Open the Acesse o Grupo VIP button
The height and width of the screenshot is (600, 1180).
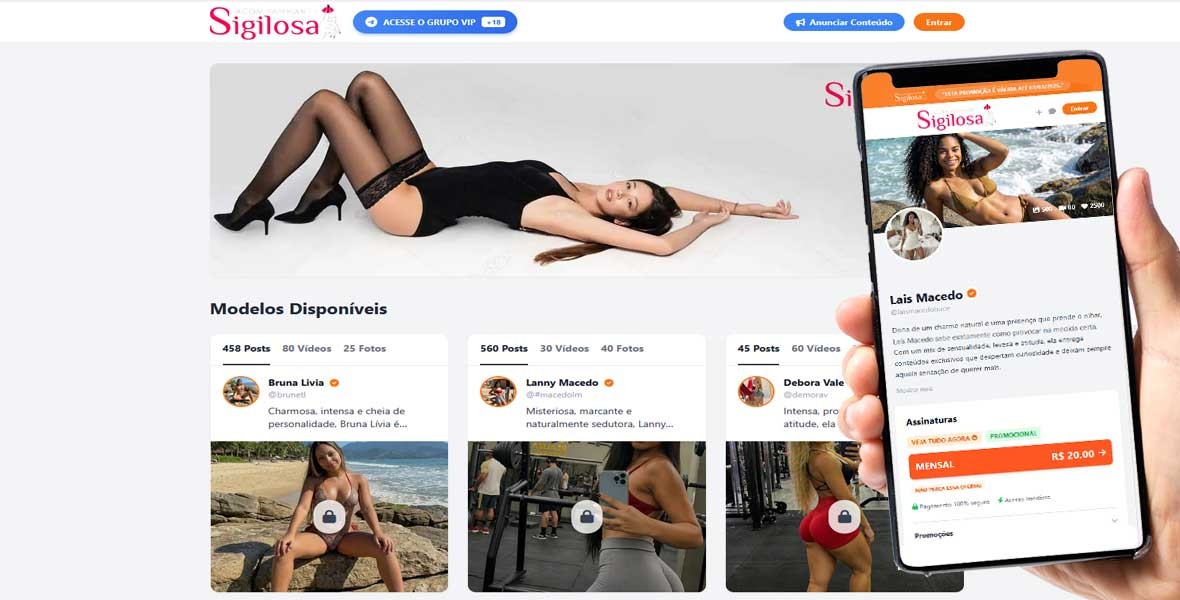435,22
